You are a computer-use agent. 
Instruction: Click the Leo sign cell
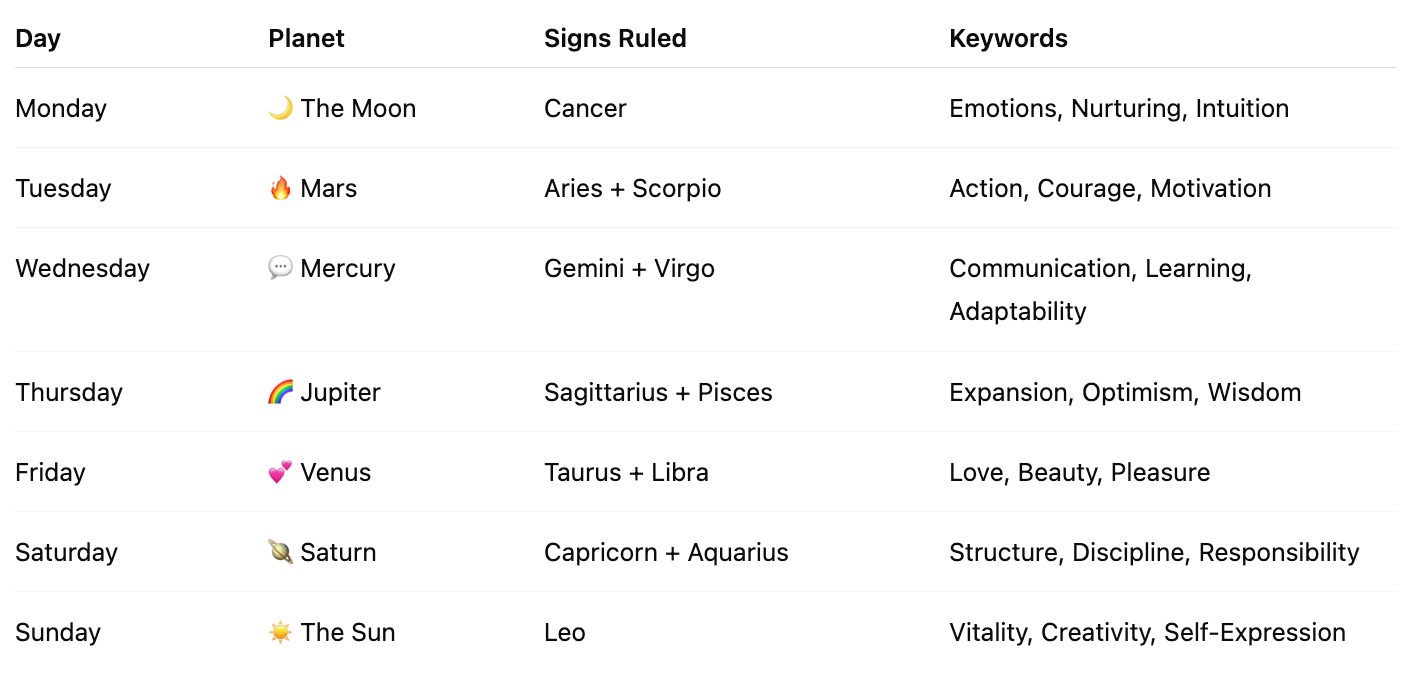pyautogui.click(x=565, y=632)
